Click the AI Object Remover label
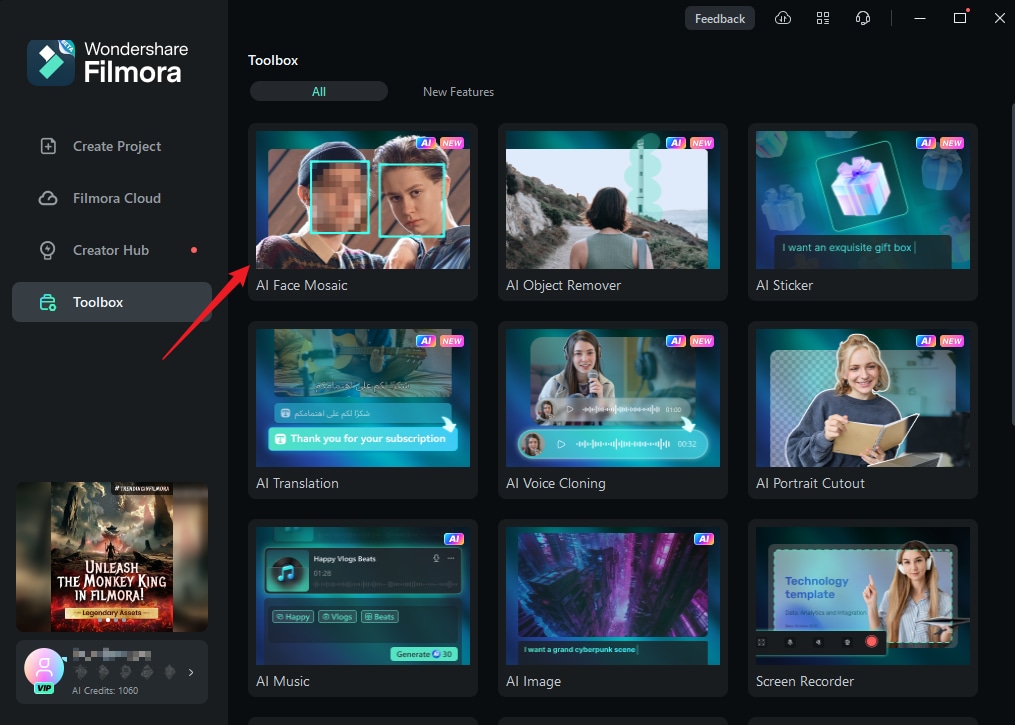This screenshot has height=725, width=1015. (x=563, y=285)
